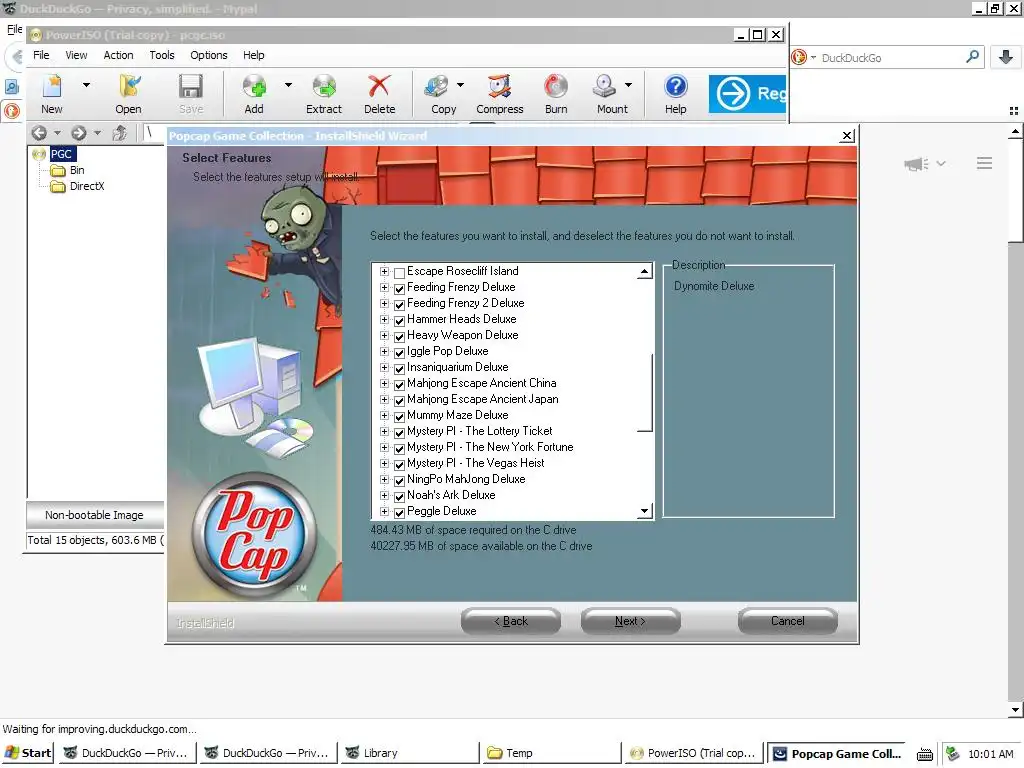Image resolution: width=1024 pixels, height=768 pixels.
Task: Click the feature list scroll down arrow
Action: (645, 511)
